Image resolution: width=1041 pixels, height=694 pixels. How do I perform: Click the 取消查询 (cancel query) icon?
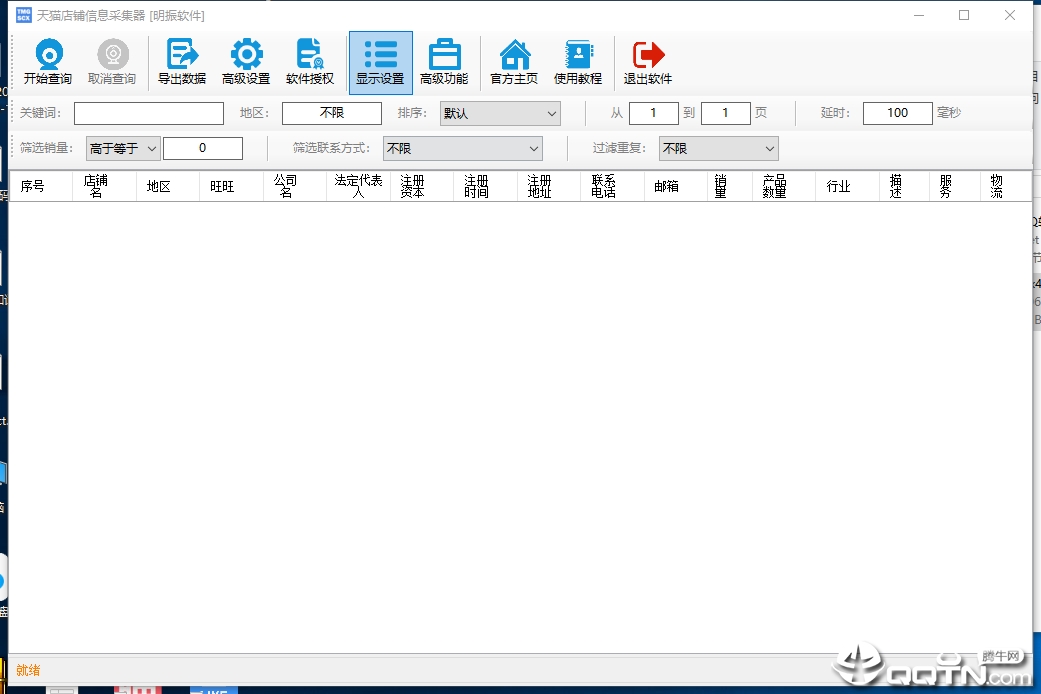tap(112, 62)
